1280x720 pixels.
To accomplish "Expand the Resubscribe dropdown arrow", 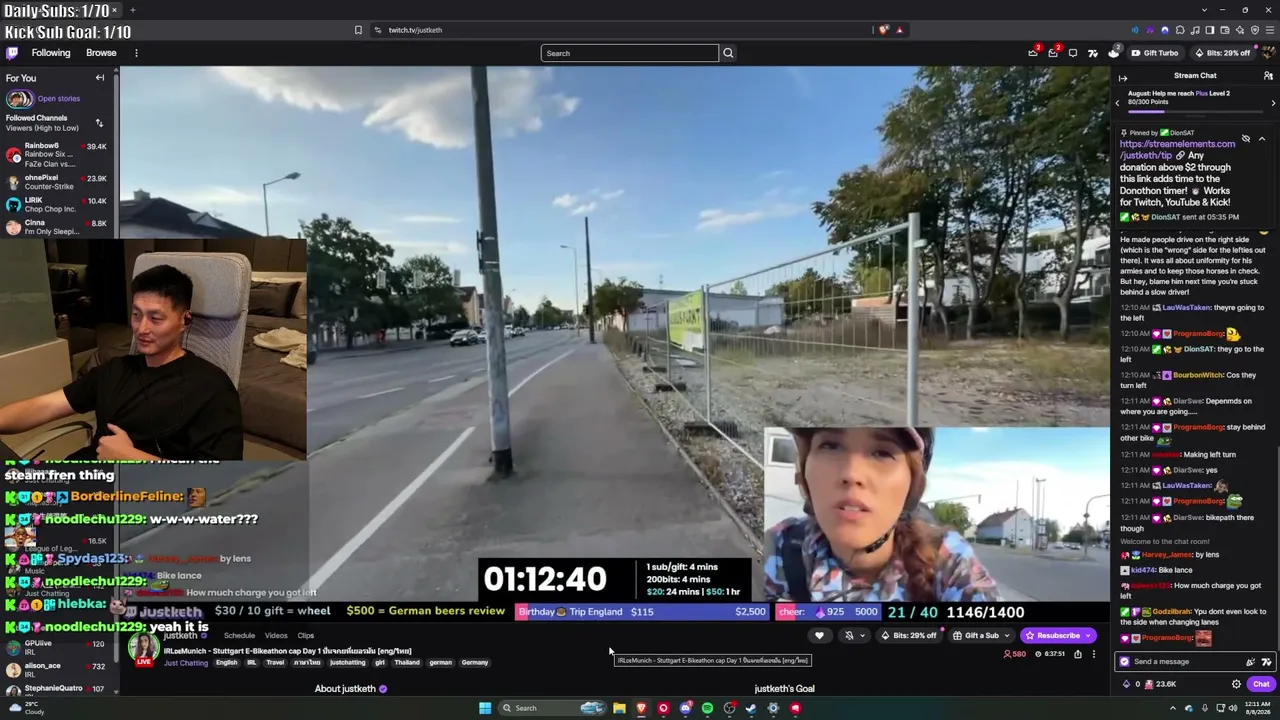I will (x=1089, y=636).
